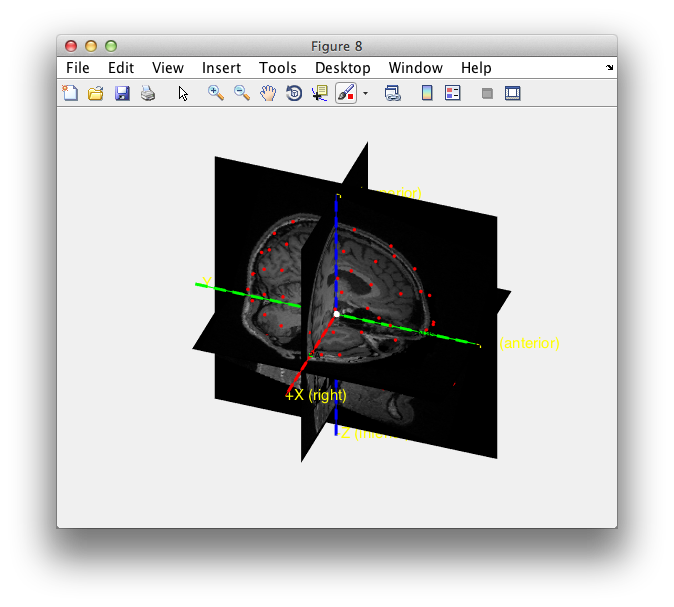
Task: Dock the figure using the corner arrow
Action: 610,67
